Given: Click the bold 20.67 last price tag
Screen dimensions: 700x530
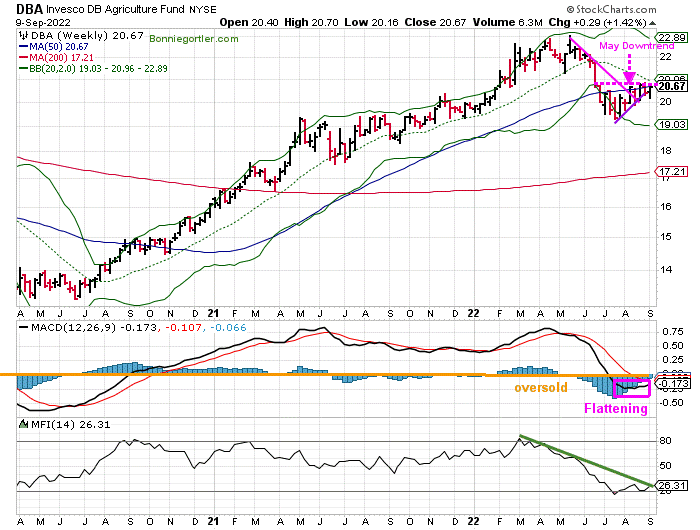Looking at the screenshot, I should point(672,86).
